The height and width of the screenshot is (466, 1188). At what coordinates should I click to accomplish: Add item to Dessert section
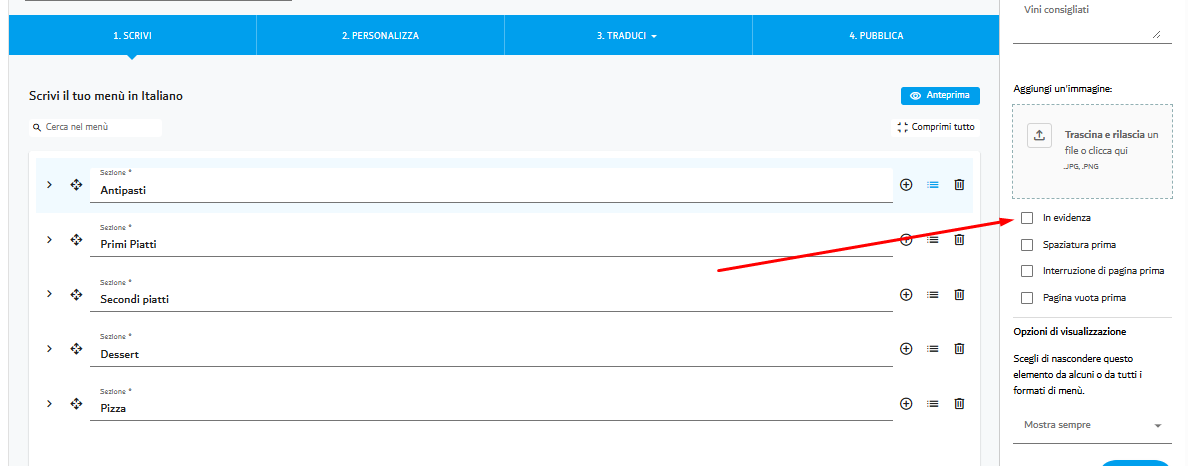point(905,349)
